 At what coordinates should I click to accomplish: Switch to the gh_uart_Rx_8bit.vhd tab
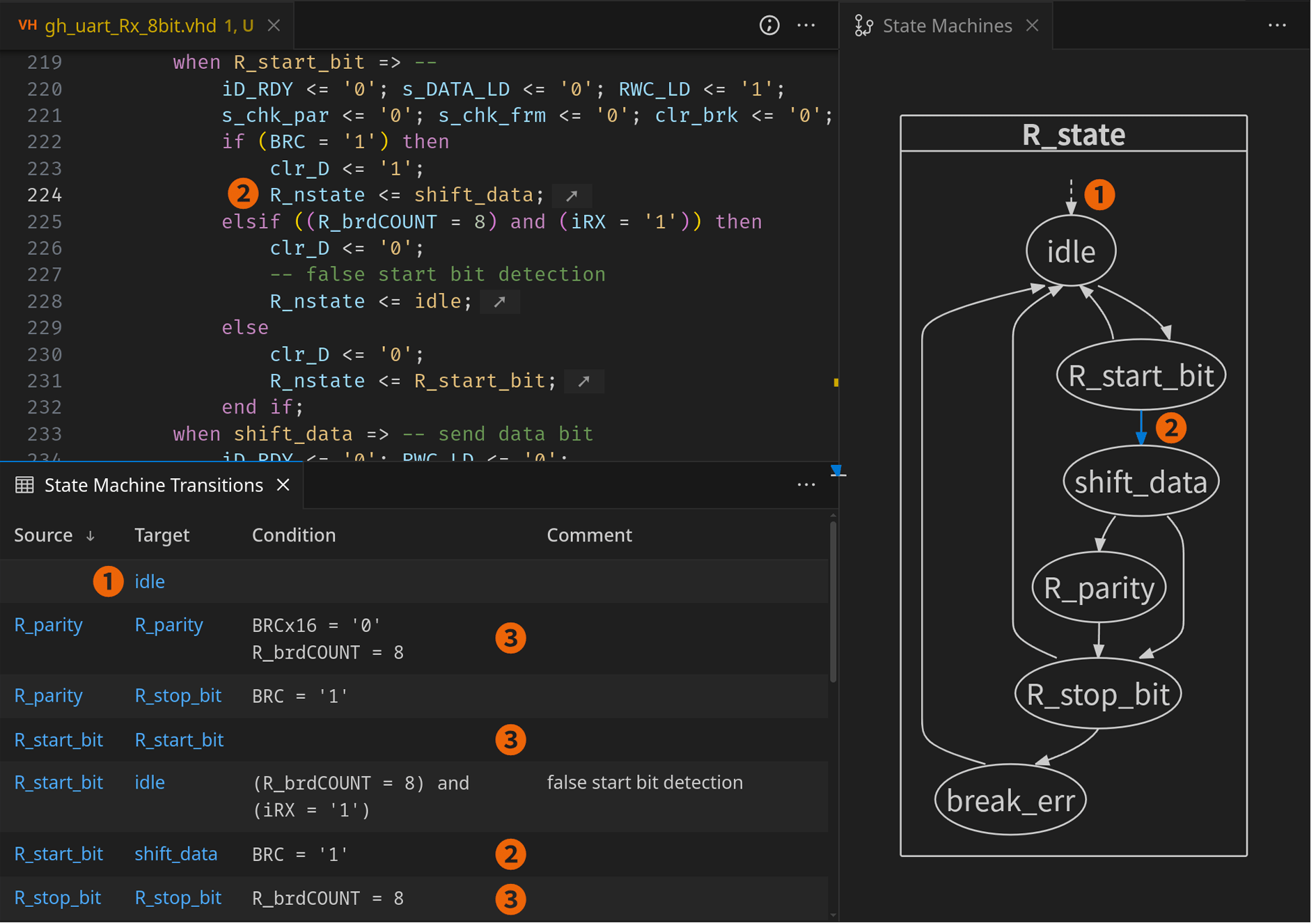click(130, 26)
